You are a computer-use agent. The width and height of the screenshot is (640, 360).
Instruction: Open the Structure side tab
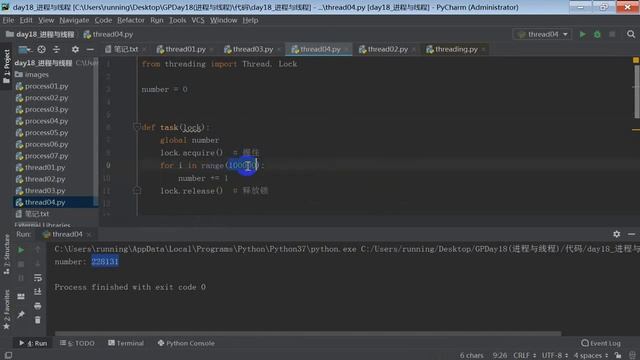6,254
